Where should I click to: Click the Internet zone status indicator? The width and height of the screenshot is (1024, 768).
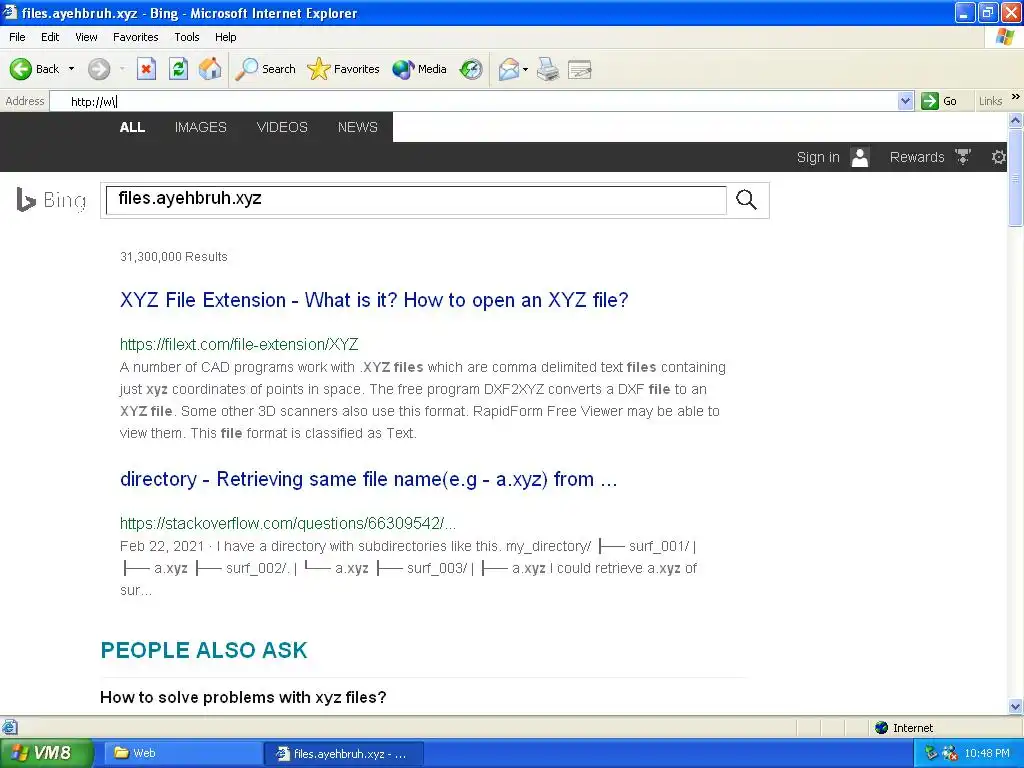pyautogui.click(x=903, y=728)
